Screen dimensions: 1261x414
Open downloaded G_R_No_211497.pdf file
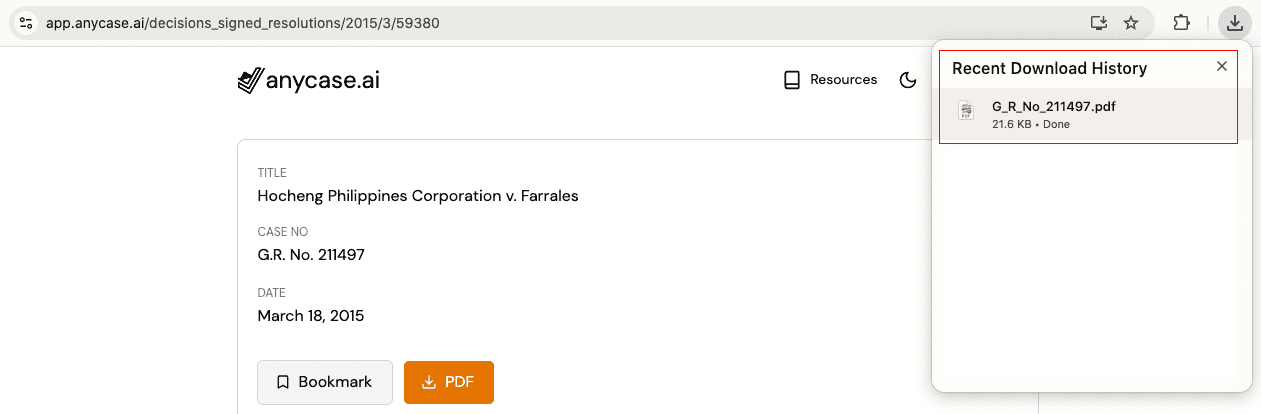pos(1089,115)
